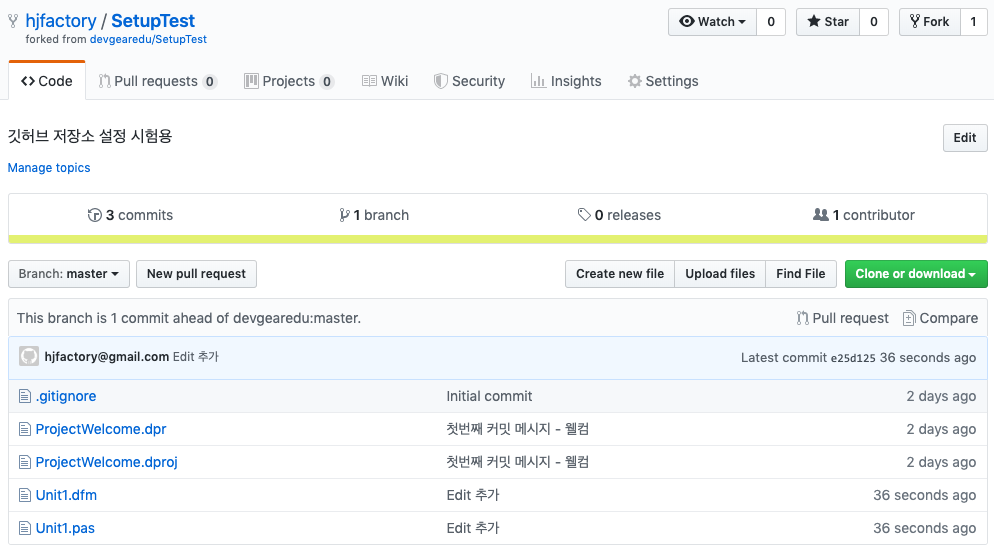Click the branch icon beside 1 branch
994x554 pixels.
(x=344, y=216)
